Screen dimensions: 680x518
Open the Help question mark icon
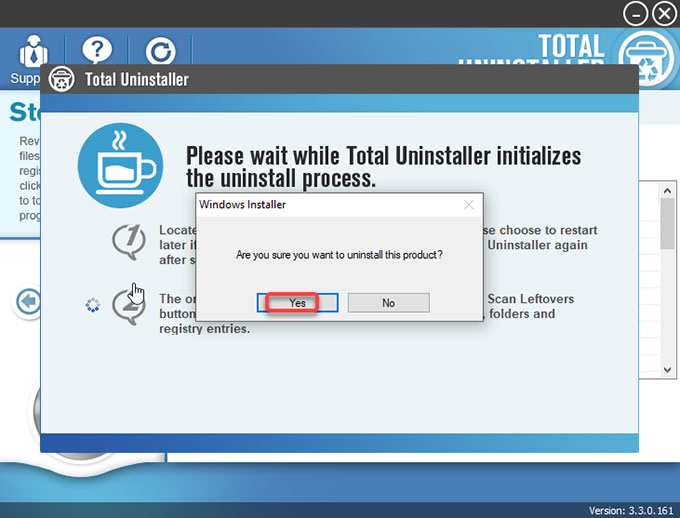coord(97,51)
